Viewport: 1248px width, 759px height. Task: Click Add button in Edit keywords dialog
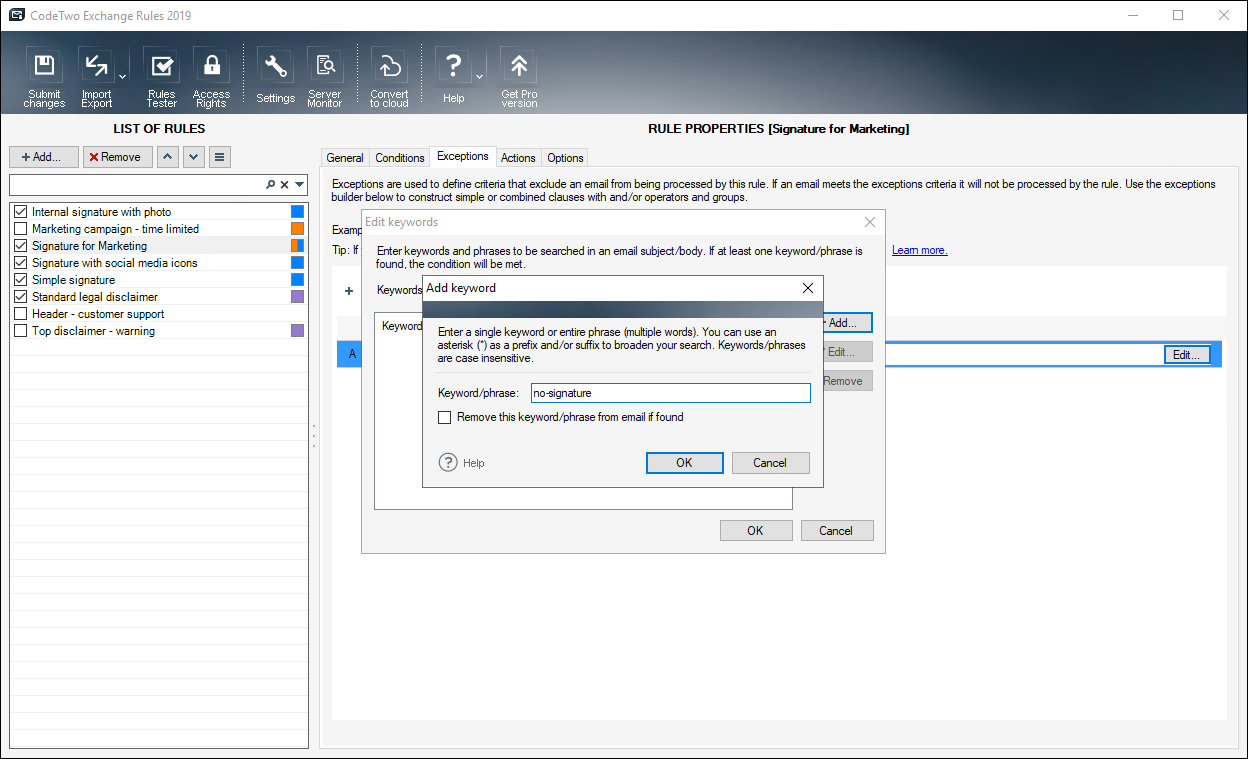pyautogui.click(x=847, y=323)
